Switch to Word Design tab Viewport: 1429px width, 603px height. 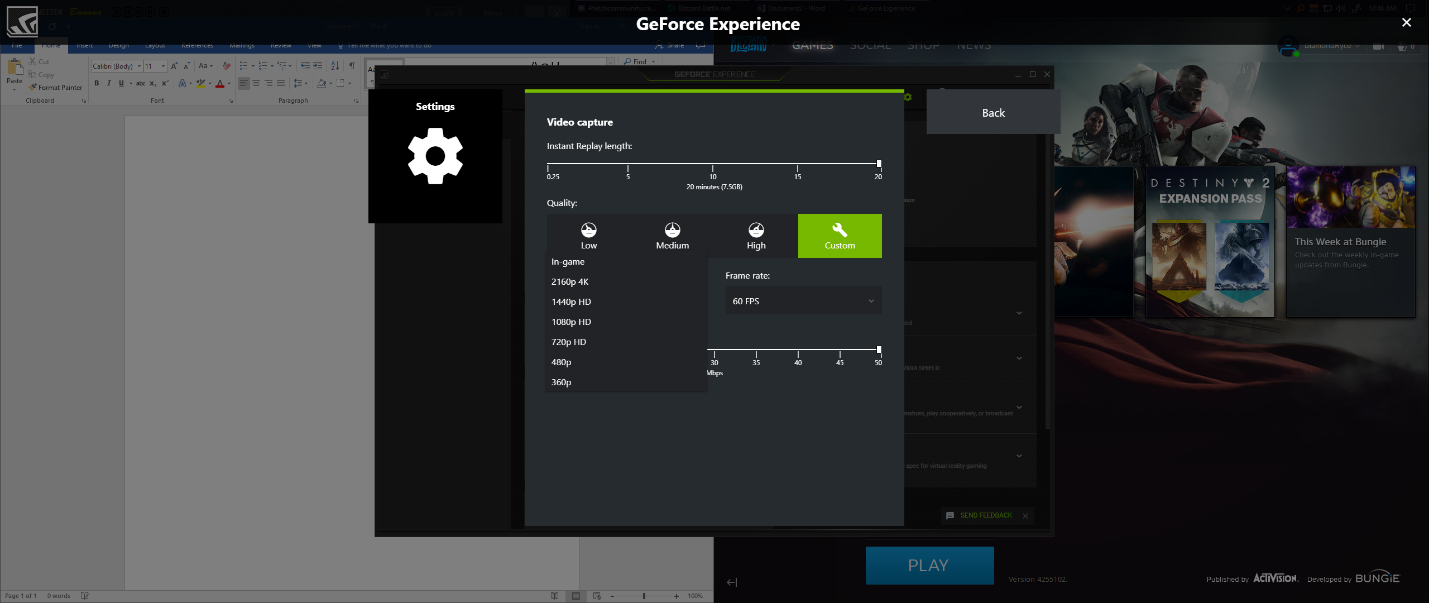[118, 45]
